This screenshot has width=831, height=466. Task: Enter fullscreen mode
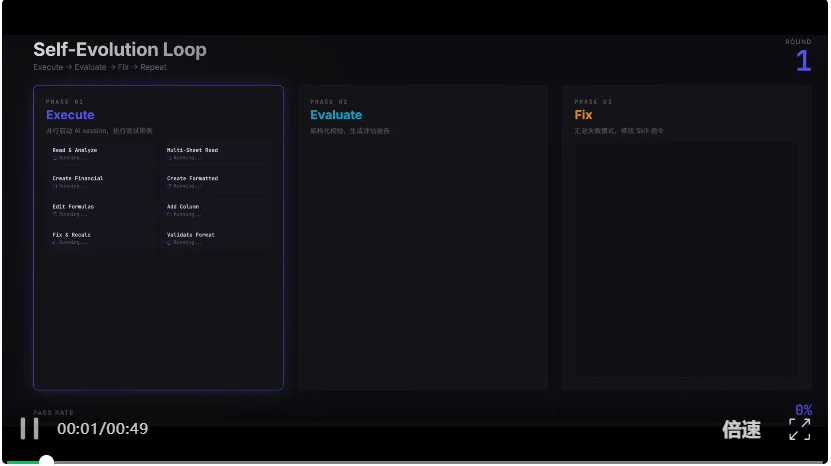click(799, 429)
